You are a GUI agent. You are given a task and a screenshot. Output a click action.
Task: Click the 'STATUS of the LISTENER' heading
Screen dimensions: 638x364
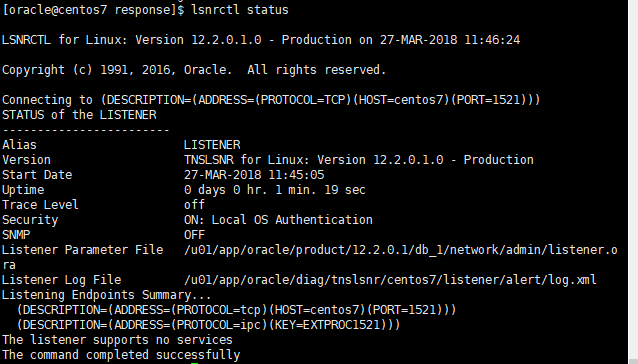pos(79,115)
